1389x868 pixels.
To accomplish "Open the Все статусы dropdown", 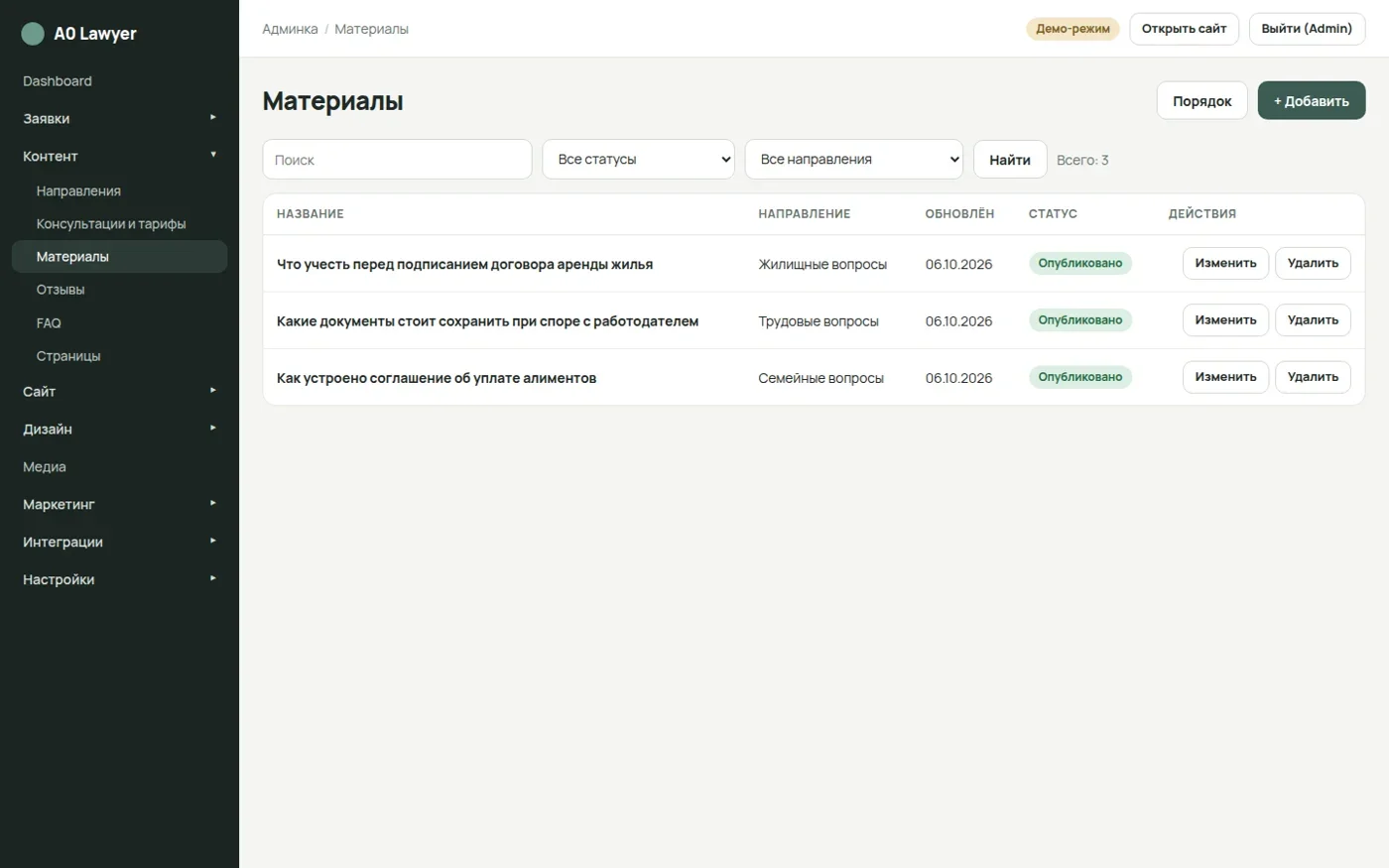I will [x=638, y=159].
